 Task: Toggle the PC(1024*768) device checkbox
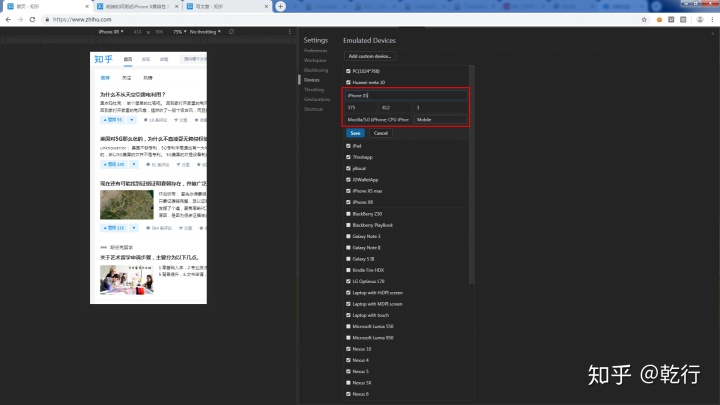tap(348, 71)
